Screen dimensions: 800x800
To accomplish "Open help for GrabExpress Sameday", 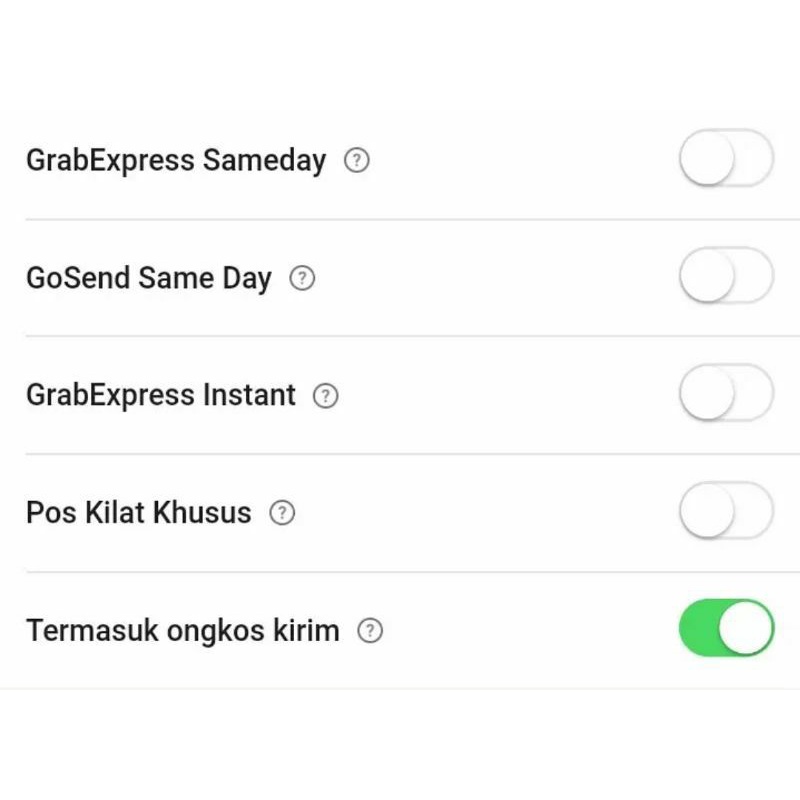I will pyautogui.click(x=357, y=160).
